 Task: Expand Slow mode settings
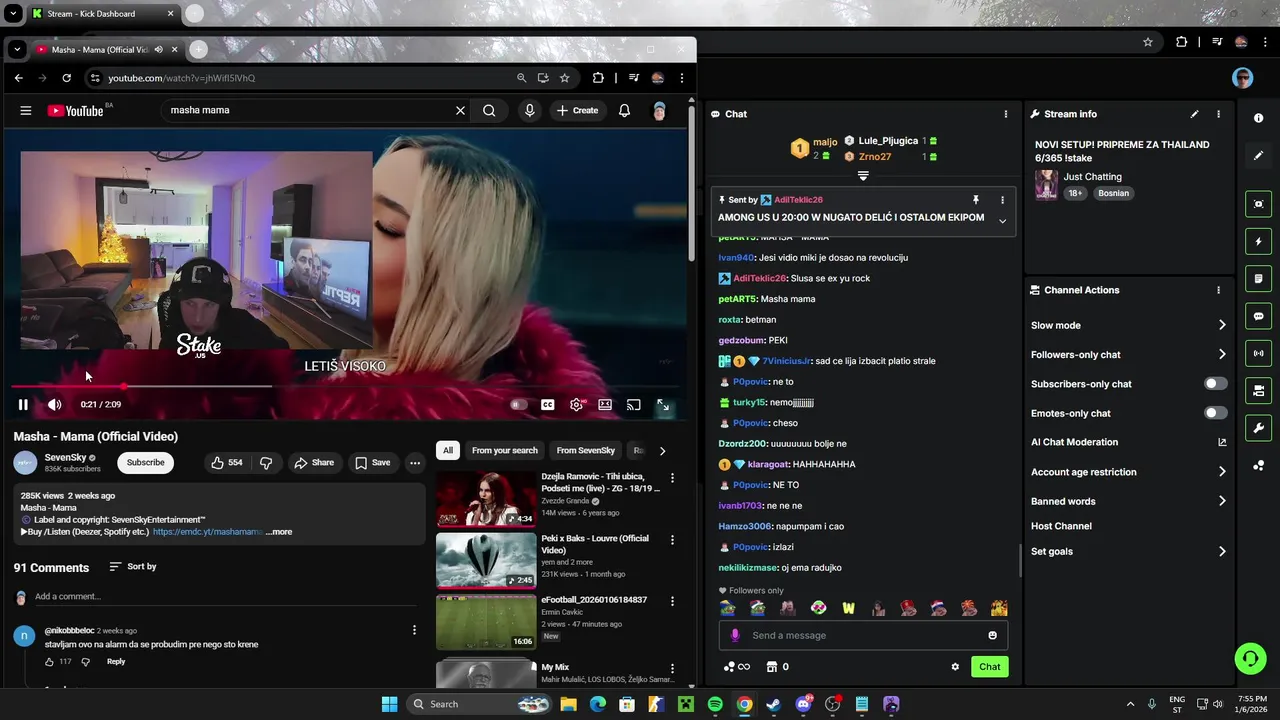pyautogui.click(x=1129, y=325)
